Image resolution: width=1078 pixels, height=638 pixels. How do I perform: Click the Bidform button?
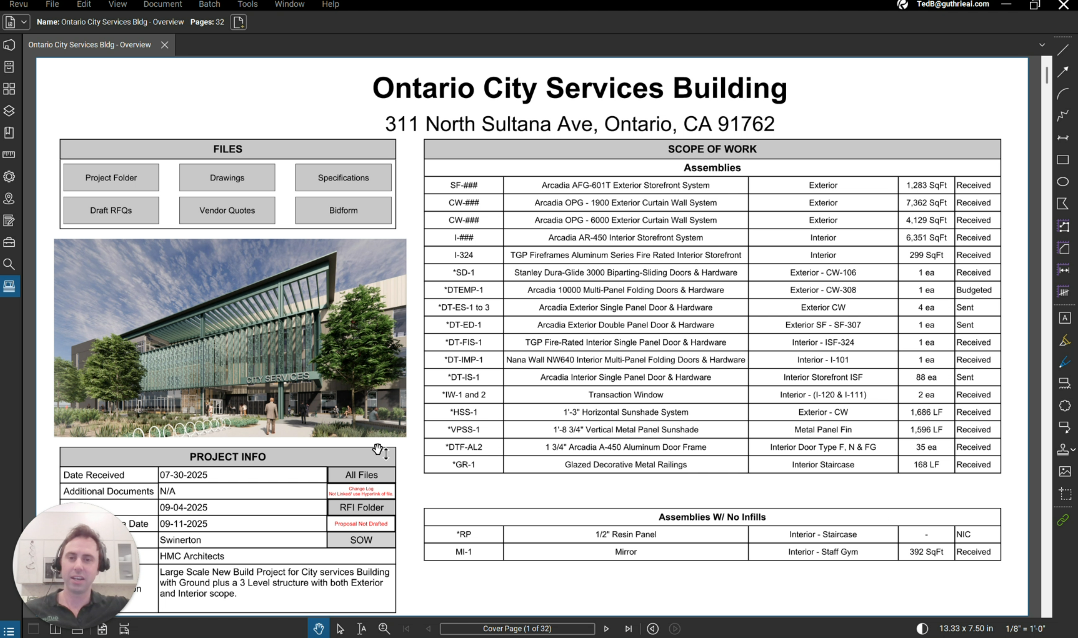point(343,210)
